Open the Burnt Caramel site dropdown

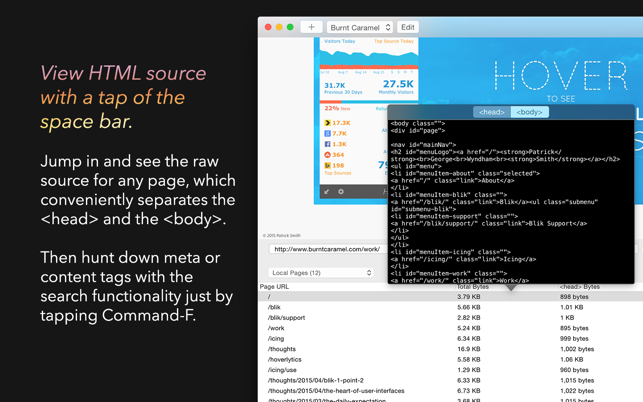point(360,27)
